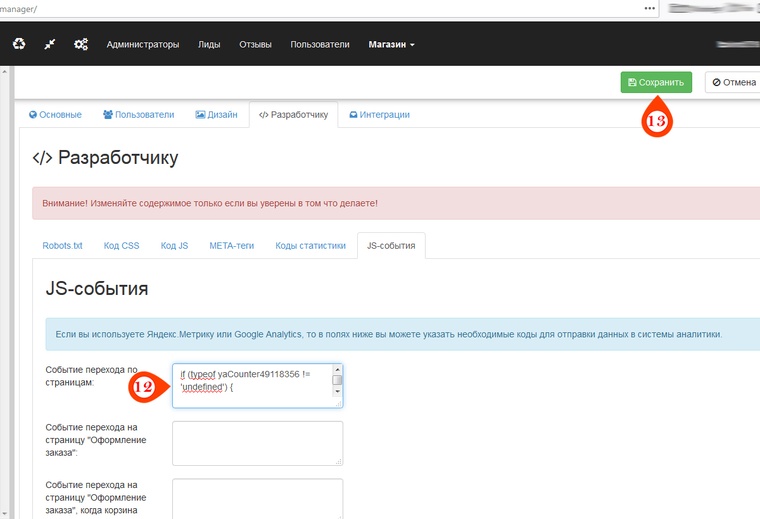Switch to the Коды статистики sub-tab

pos(310,245)
